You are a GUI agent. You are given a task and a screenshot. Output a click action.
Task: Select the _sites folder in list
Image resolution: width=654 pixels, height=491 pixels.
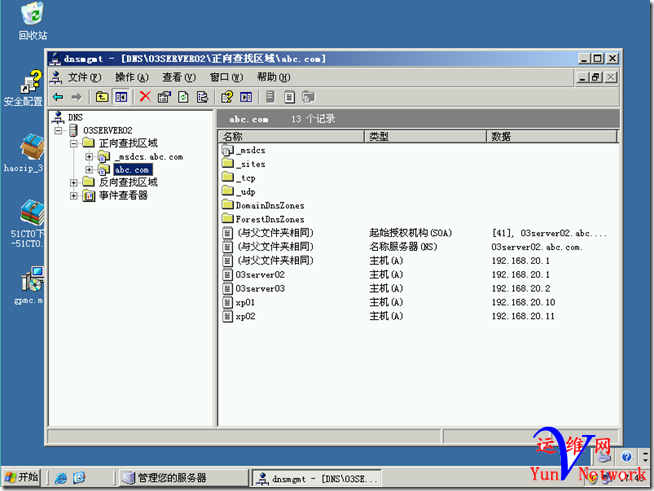point(250,164)
